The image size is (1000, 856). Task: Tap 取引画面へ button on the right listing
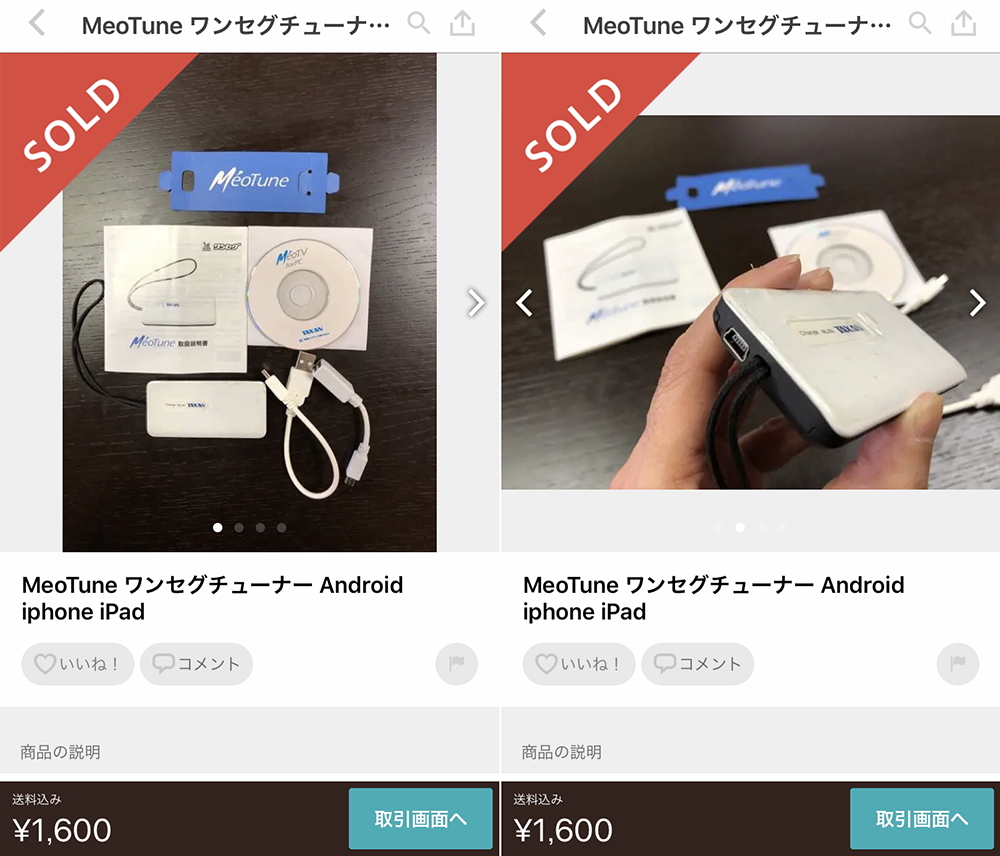(922, 818)
